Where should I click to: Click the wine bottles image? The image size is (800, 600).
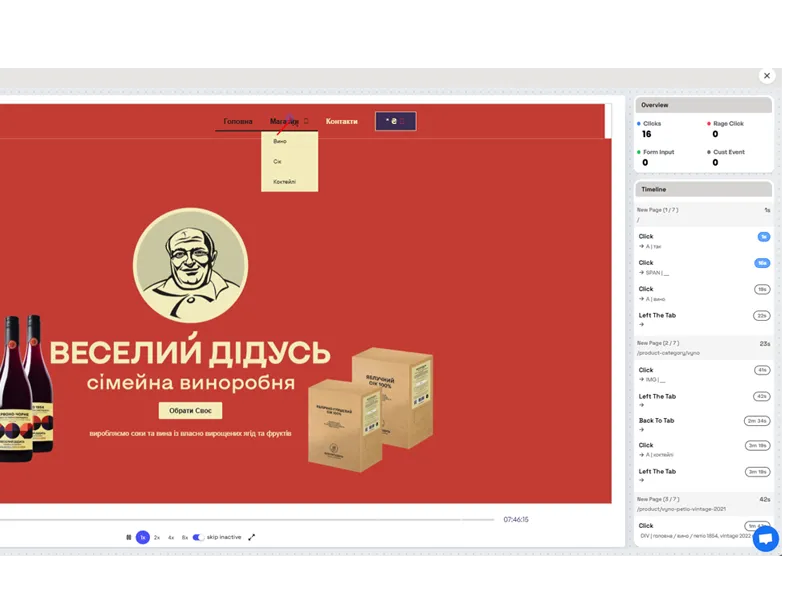(26, 388)
